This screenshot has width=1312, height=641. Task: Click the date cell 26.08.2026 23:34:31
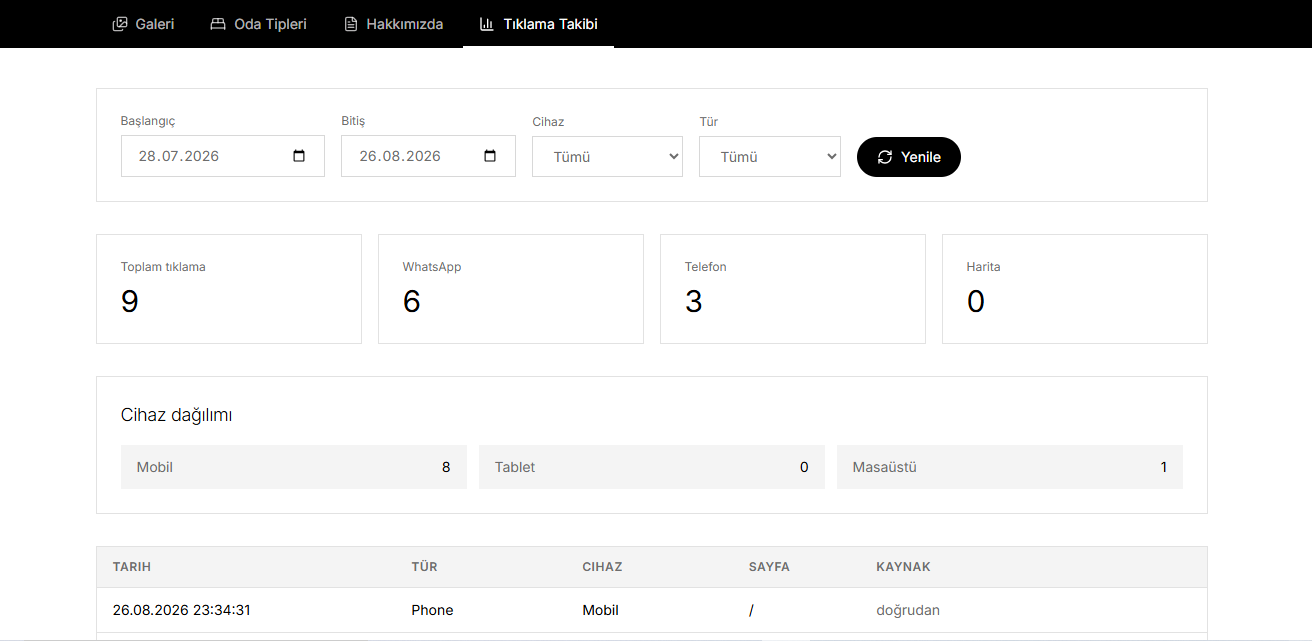click(x=182, y=610)
